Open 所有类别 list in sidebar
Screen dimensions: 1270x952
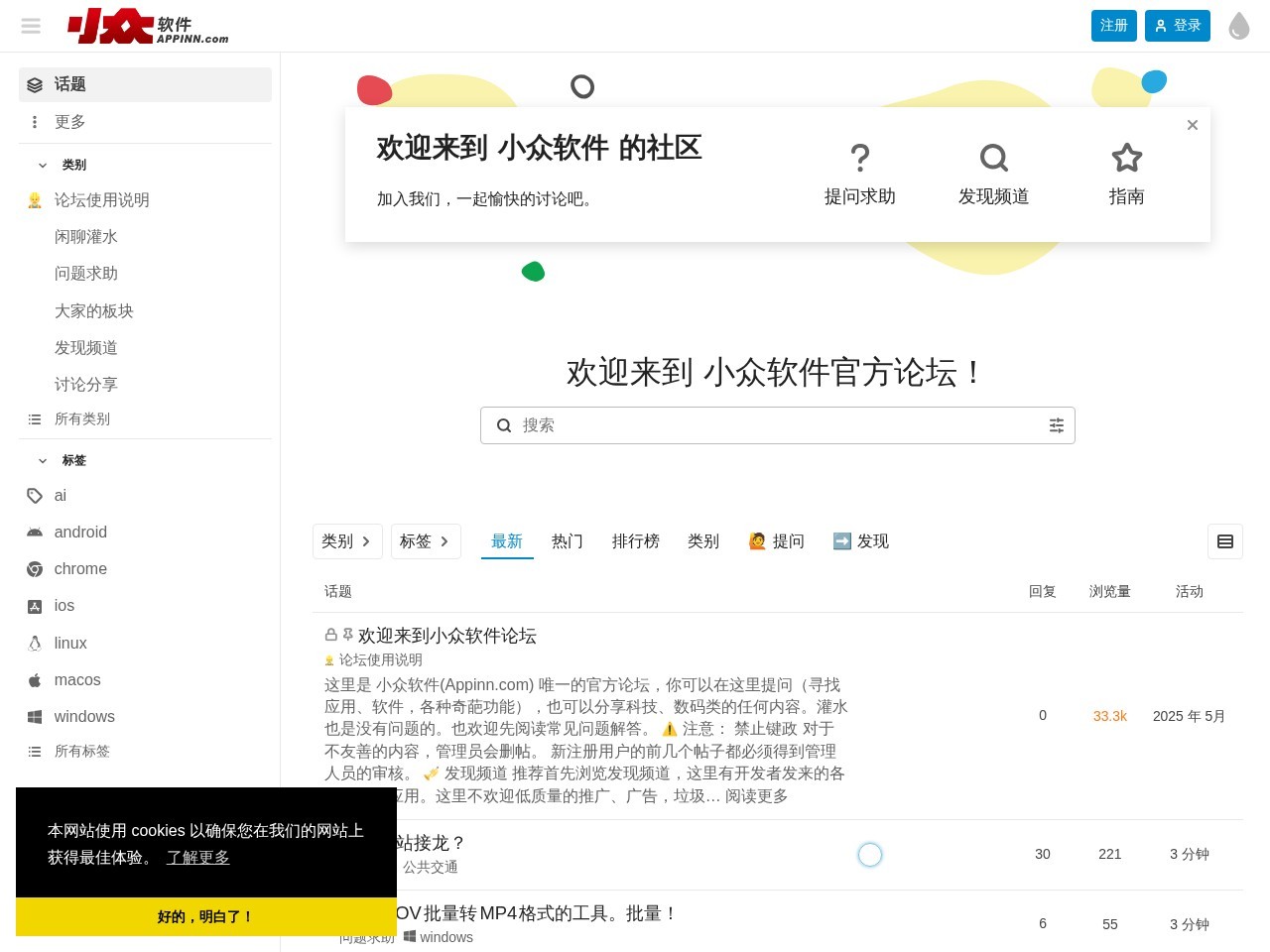[x=145, y=418]
